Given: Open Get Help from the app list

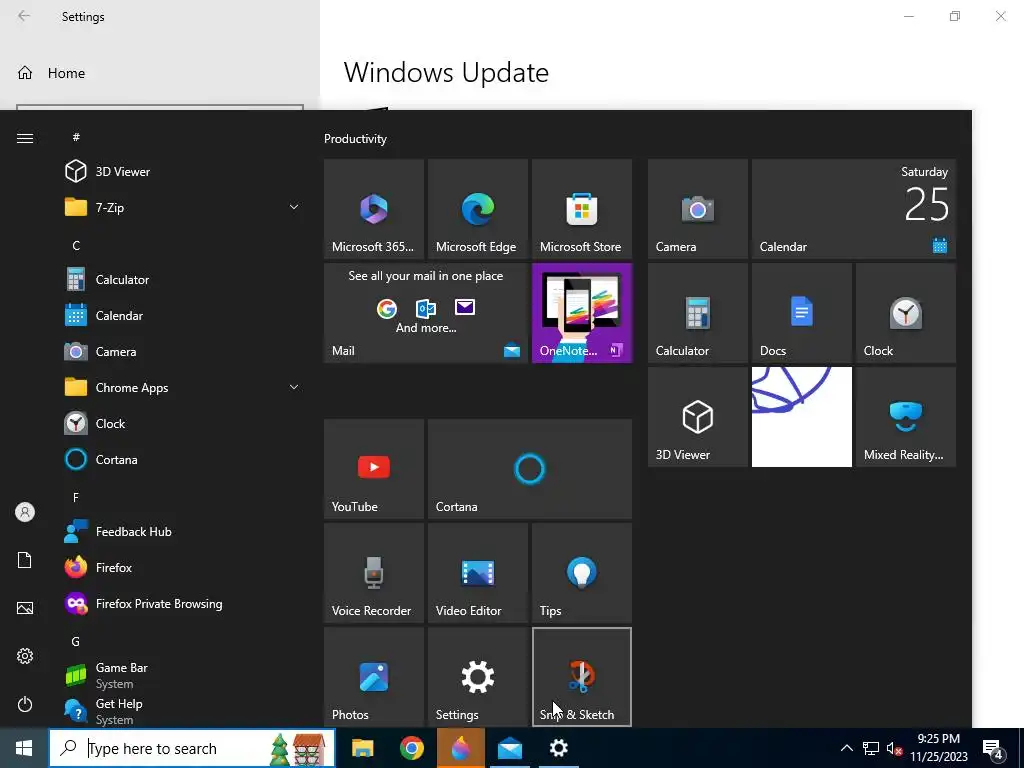Looking at the screenshot, I should tap(184, 711).
